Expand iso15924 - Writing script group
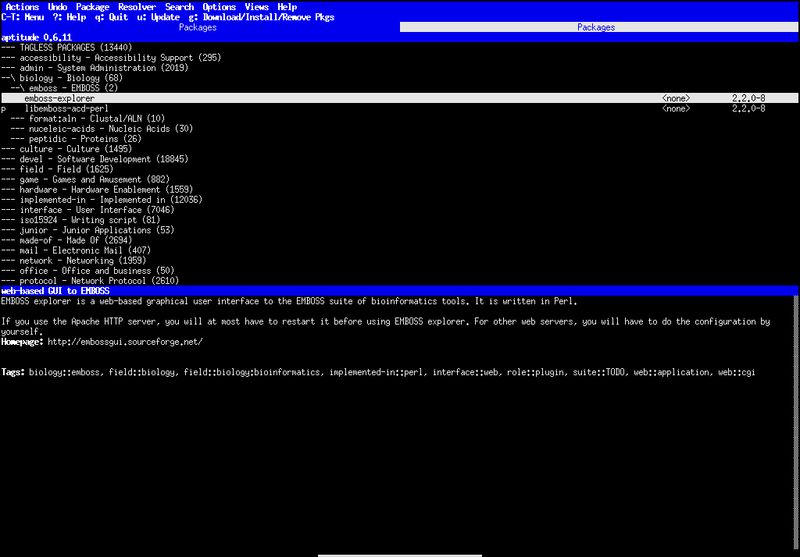This screenshot has height=557, width=800. pos(81,220)
